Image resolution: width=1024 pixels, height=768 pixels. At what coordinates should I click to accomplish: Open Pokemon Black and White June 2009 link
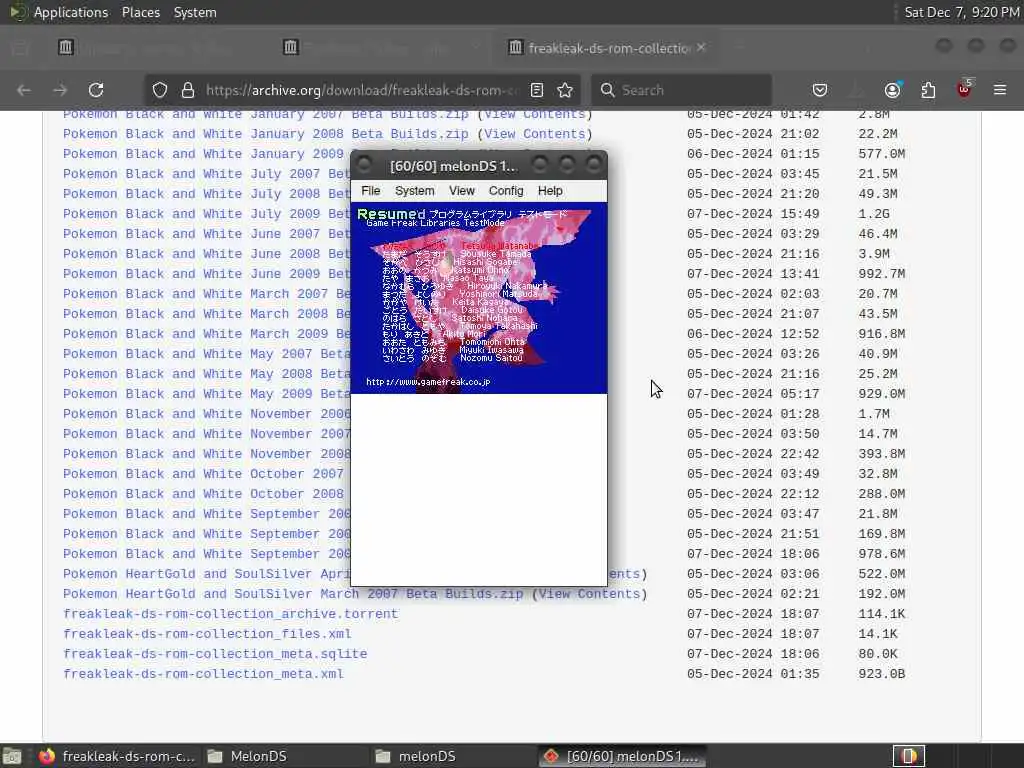206,274
